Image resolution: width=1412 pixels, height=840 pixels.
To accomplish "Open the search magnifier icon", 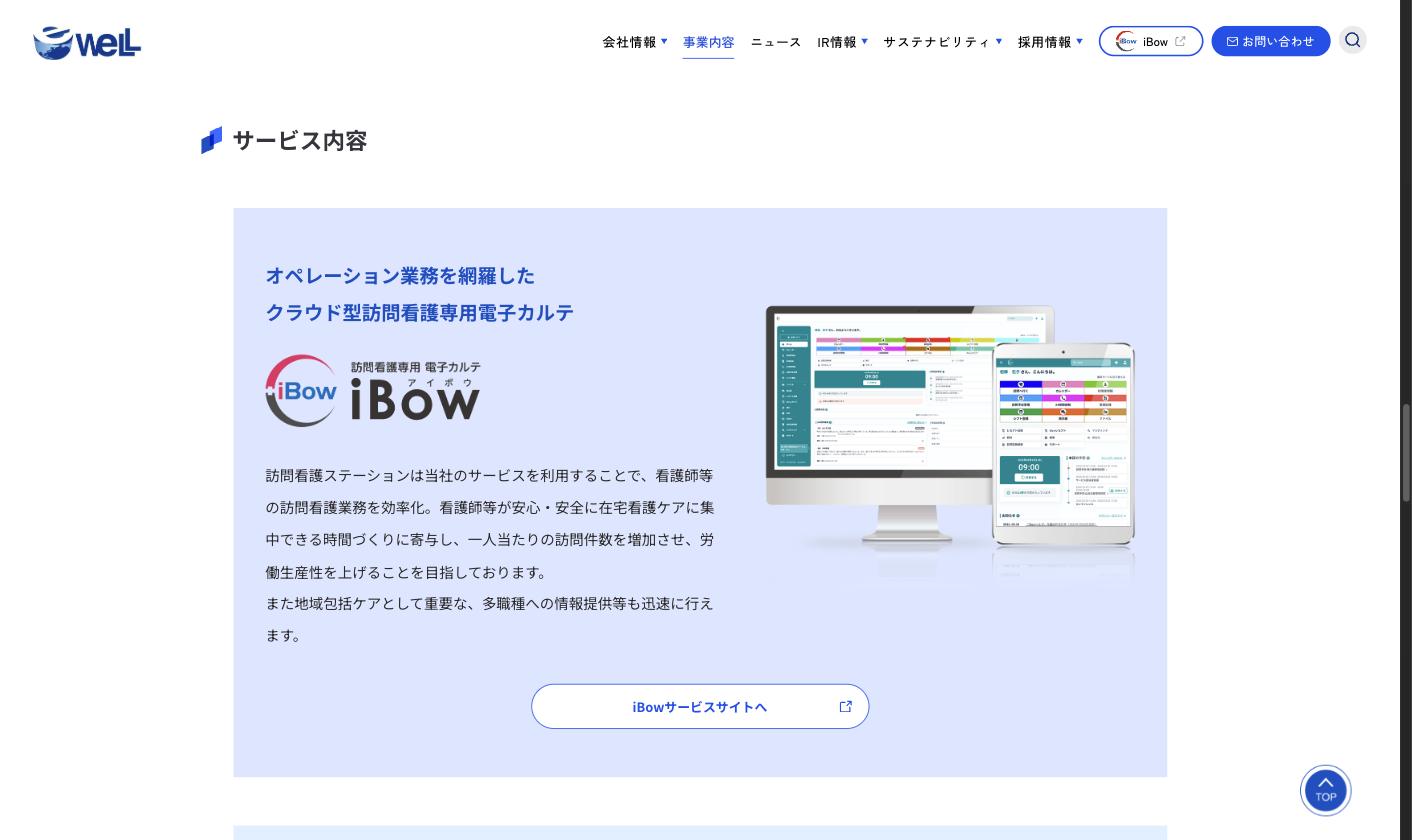I will 1352,40.
